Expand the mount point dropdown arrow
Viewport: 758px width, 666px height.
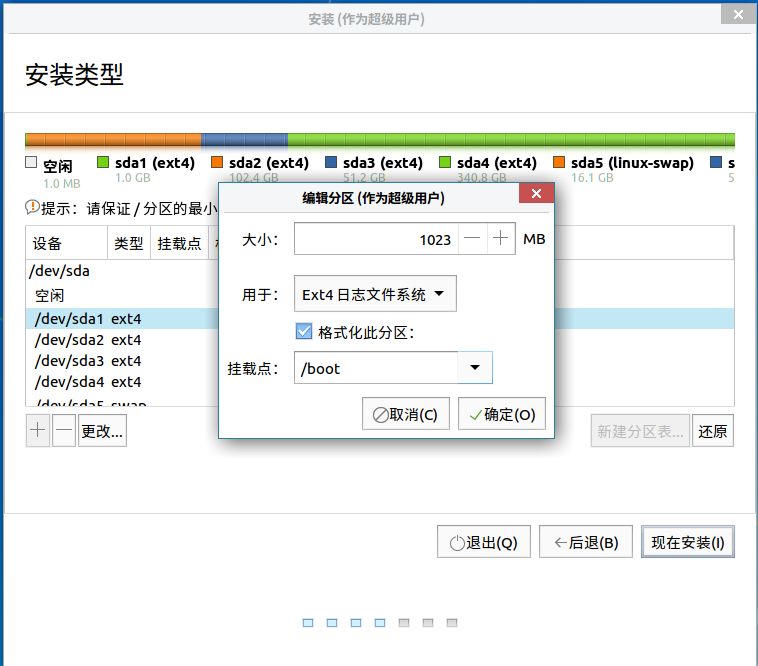(x=475, y=368)
